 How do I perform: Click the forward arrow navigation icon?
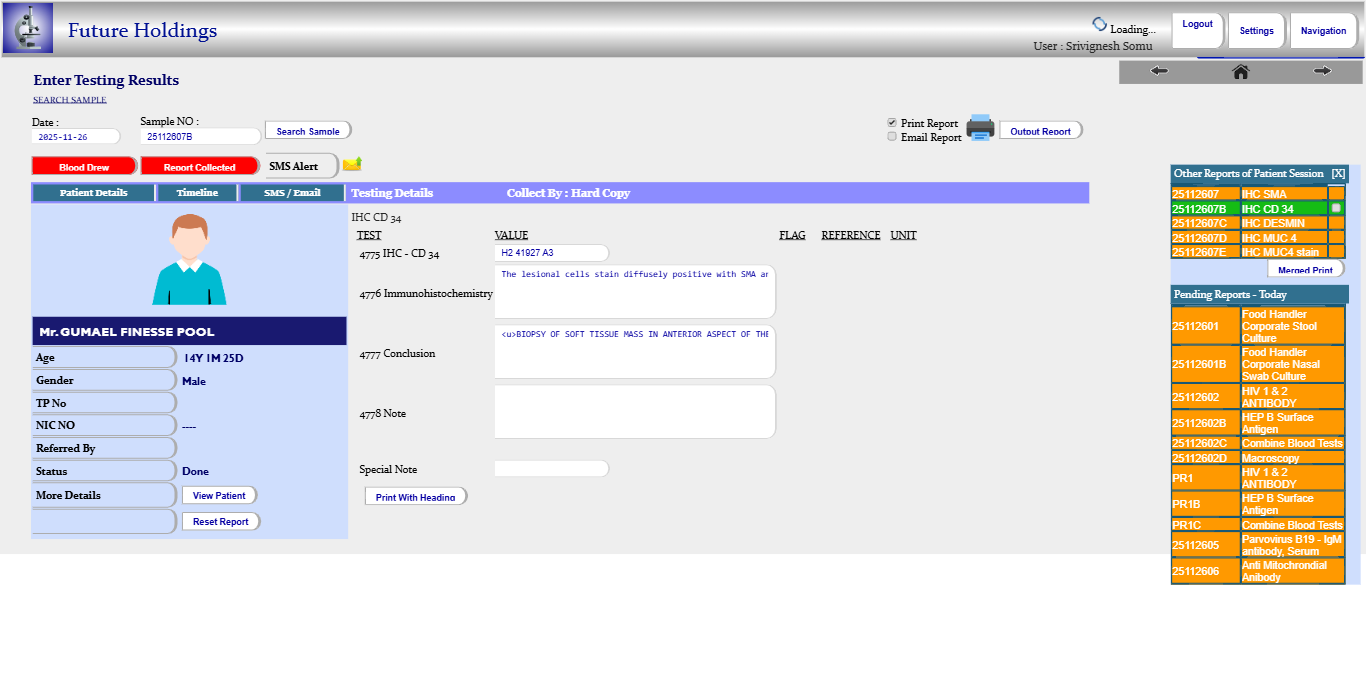(x=1322, y=71)
